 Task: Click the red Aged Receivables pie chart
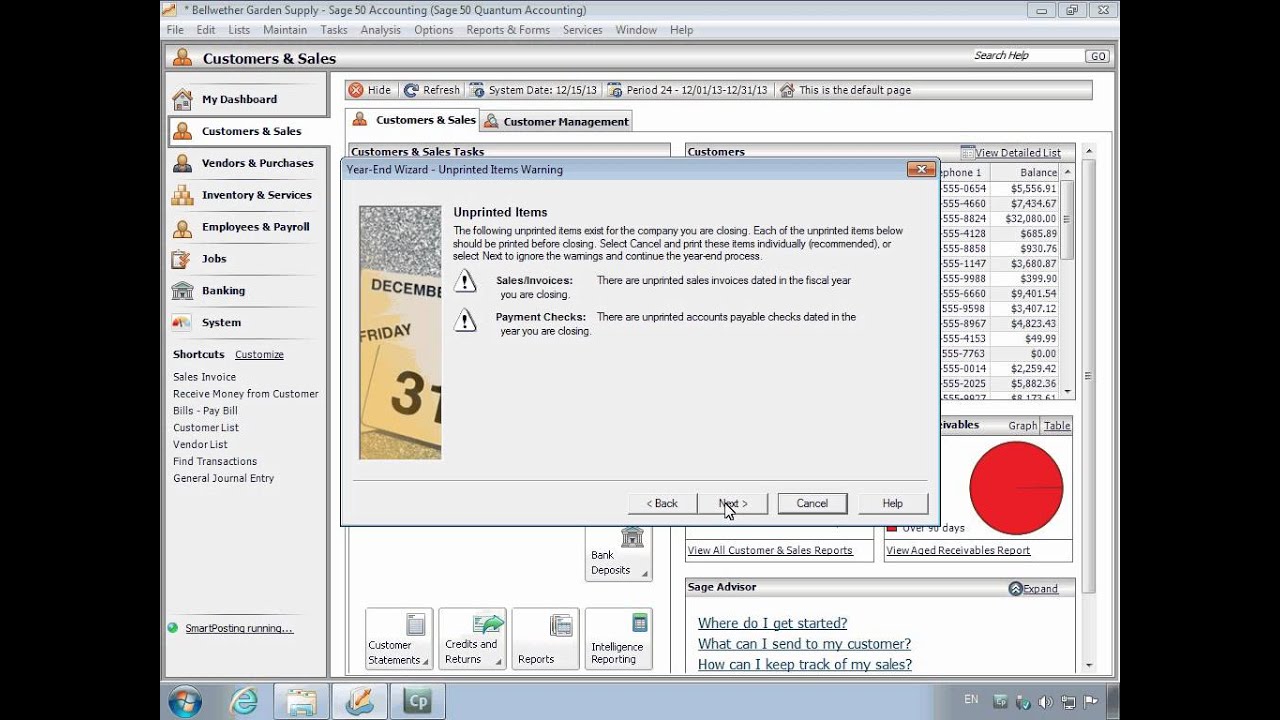tap(1016, 488)
